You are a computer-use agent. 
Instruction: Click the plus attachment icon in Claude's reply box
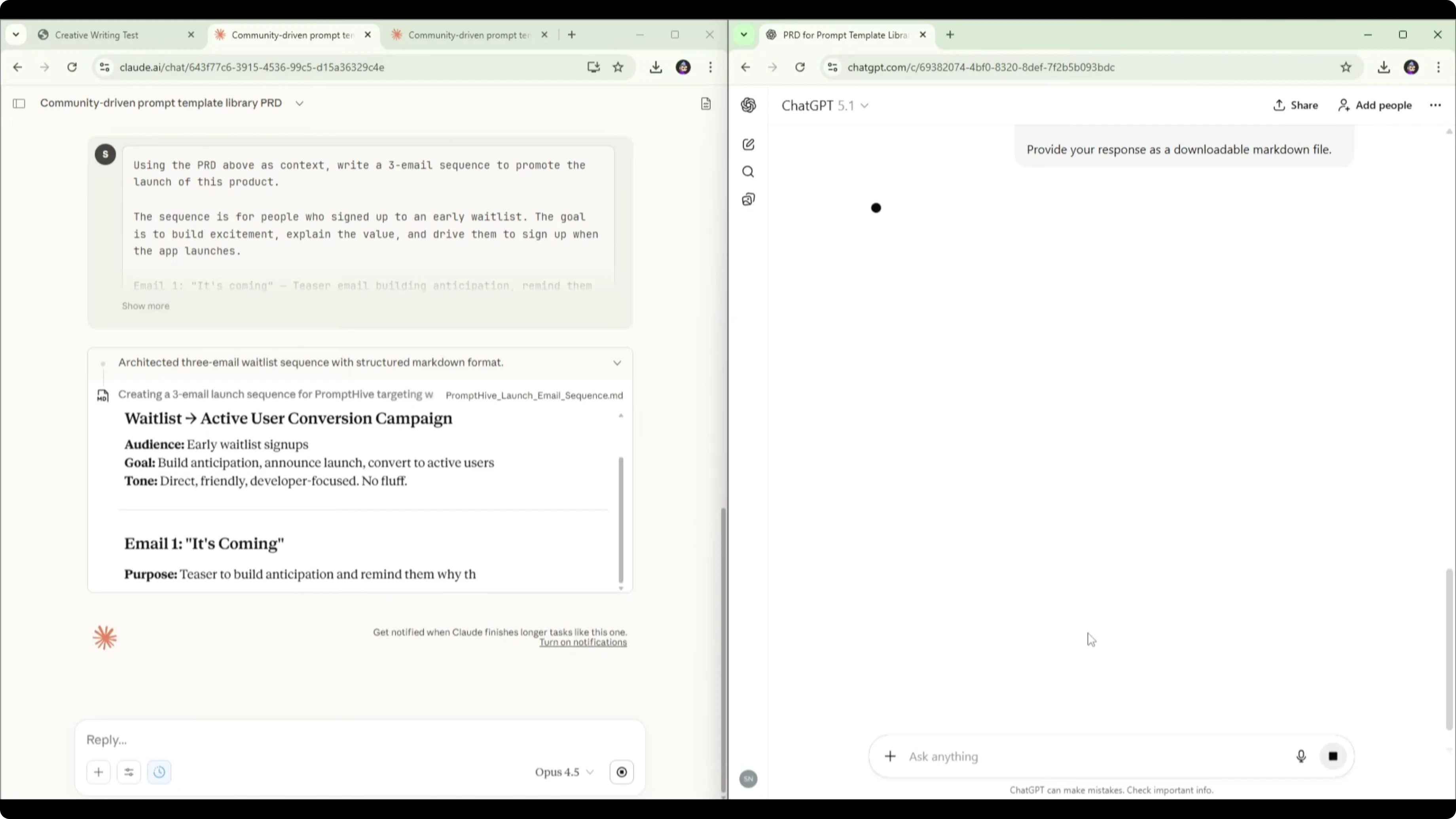click(99, 772)
